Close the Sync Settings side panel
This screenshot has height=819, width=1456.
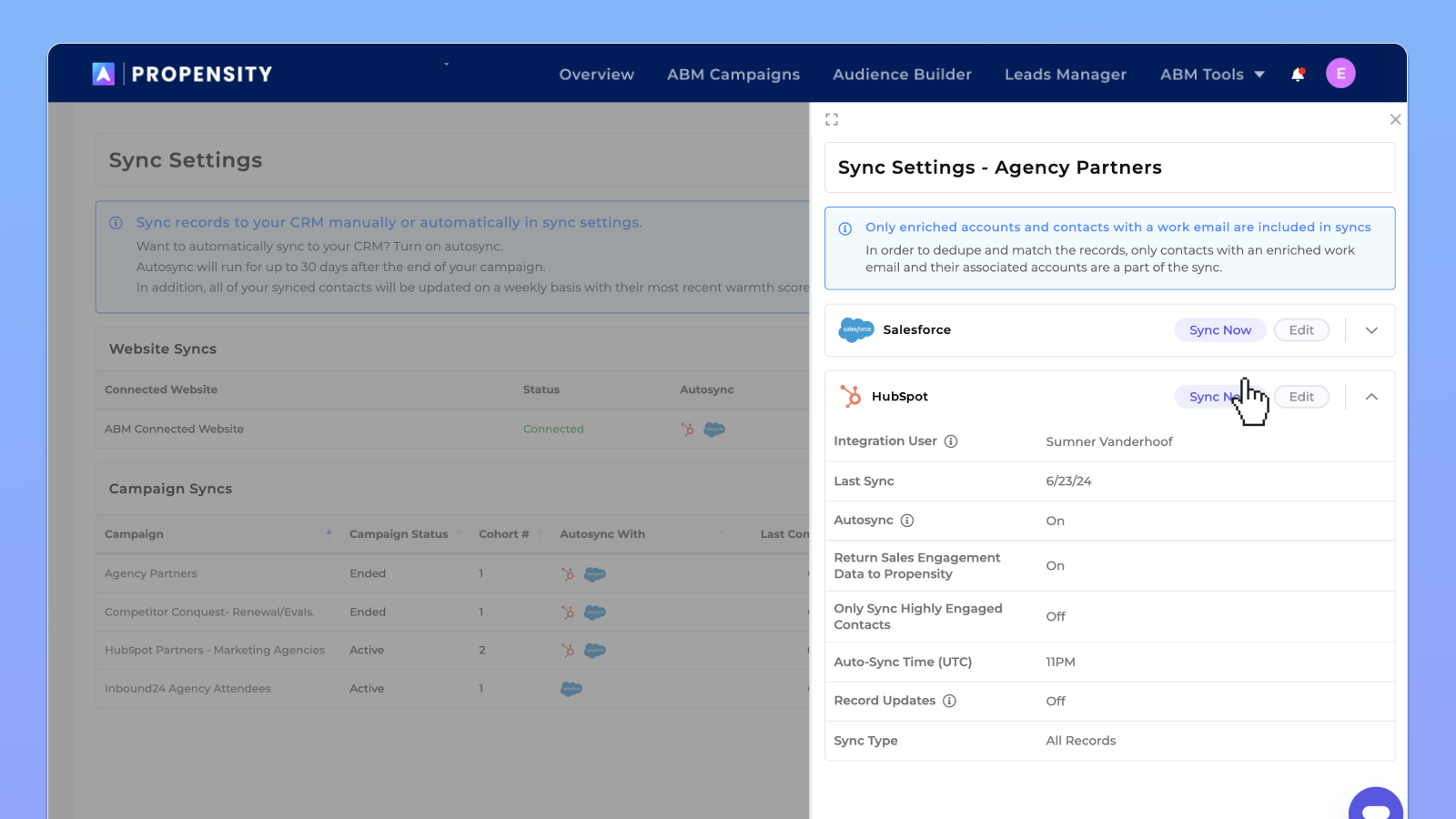click(1395, 119)
